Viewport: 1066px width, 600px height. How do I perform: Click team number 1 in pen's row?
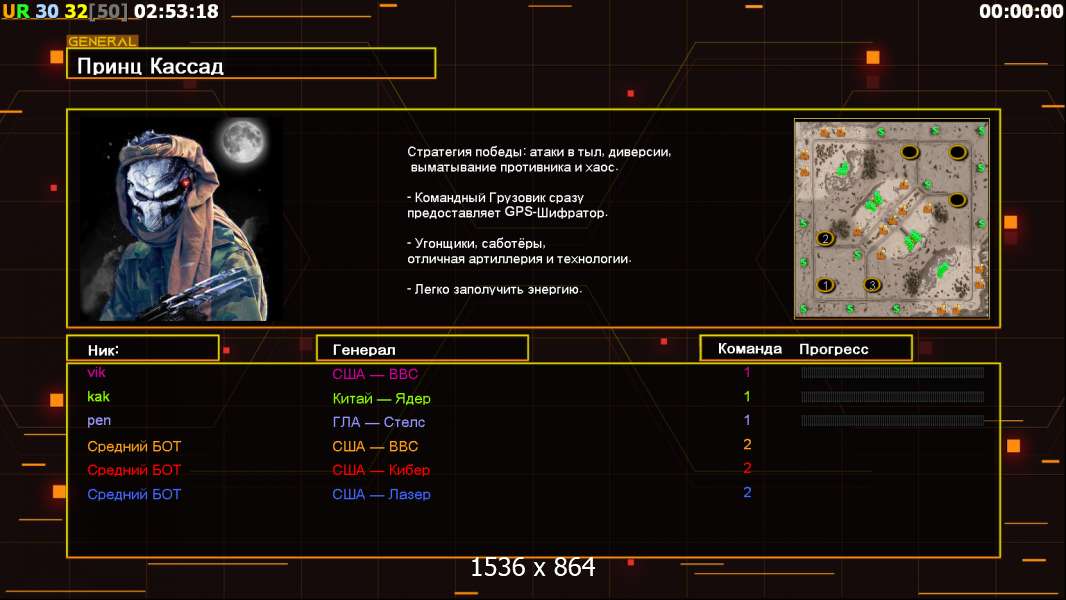click(747, 420)
